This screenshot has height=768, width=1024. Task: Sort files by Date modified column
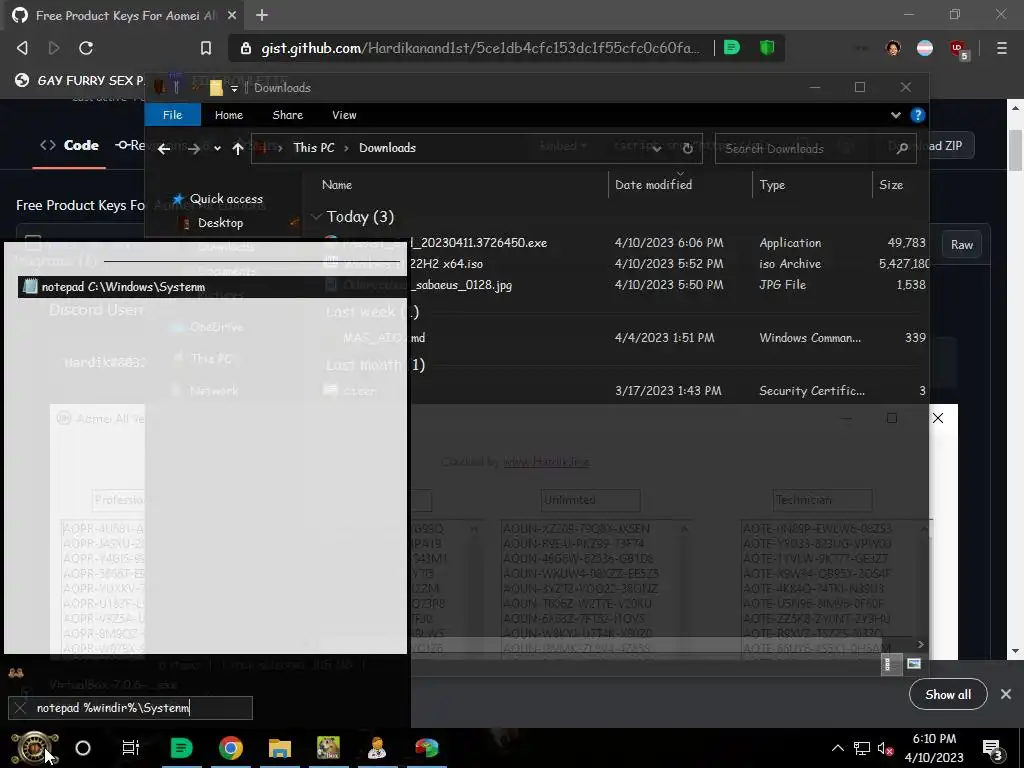tap(653, 185)
